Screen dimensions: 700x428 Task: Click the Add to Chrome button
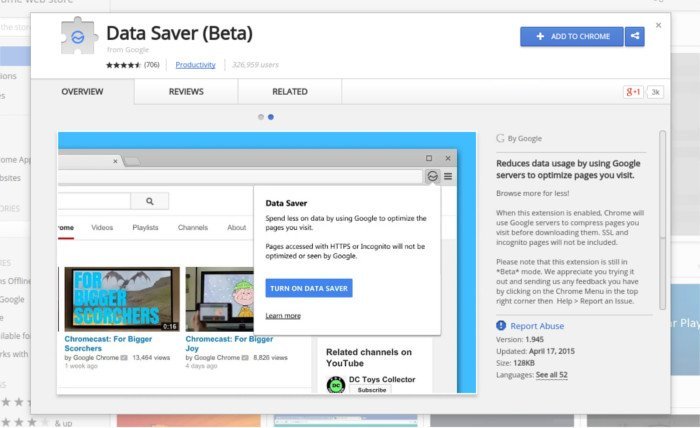click(571, 37)
